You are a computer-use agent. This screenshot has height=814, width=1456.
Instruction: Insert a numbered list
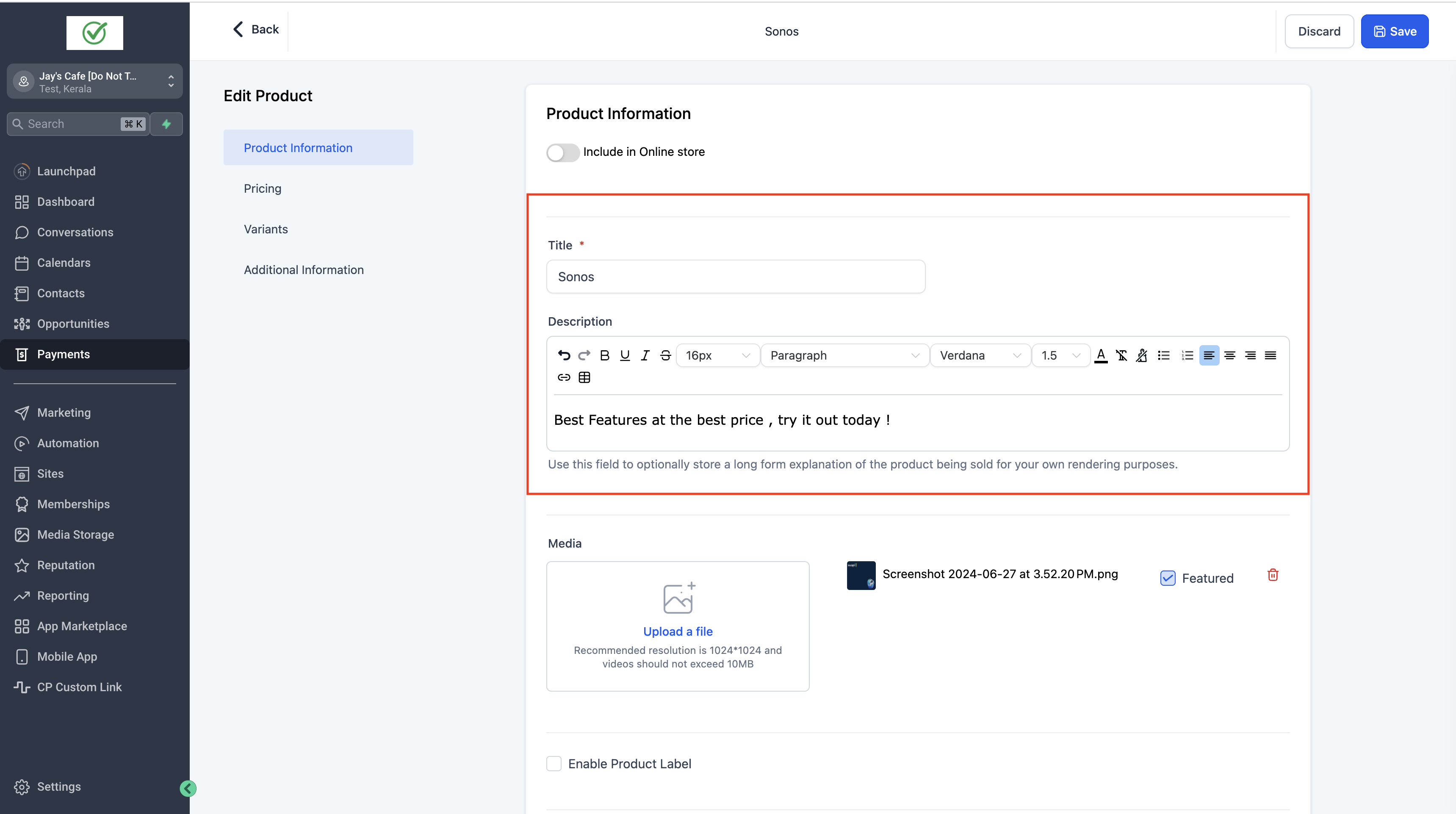coord(1187,355)
